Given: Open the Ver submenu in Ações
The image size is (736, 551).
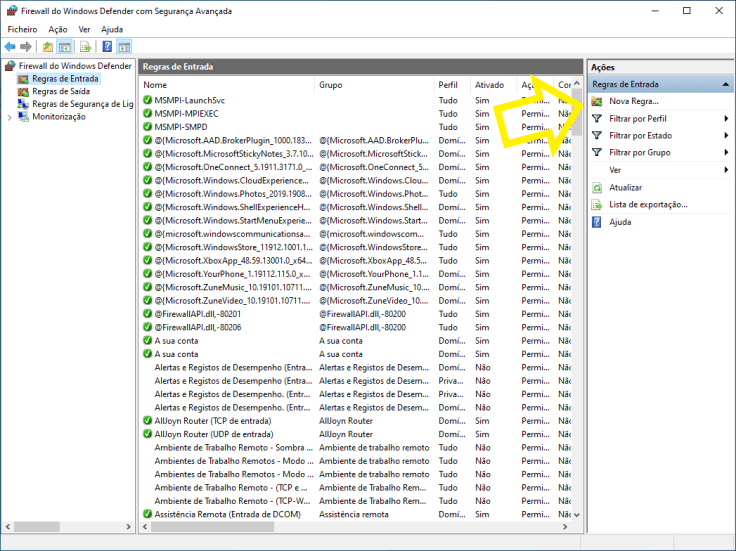Looking at the screenshot, I should pyautogui.click(x=727, y=170).
